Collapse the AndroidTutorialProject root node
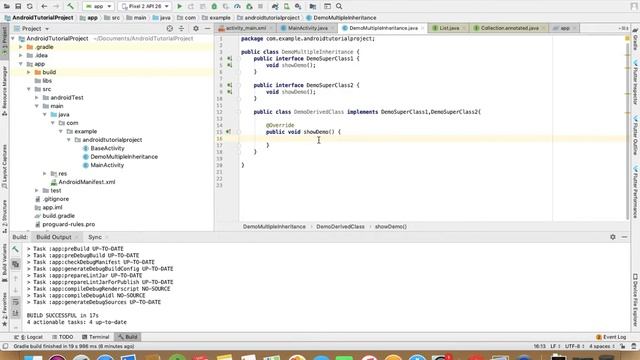 13,38
